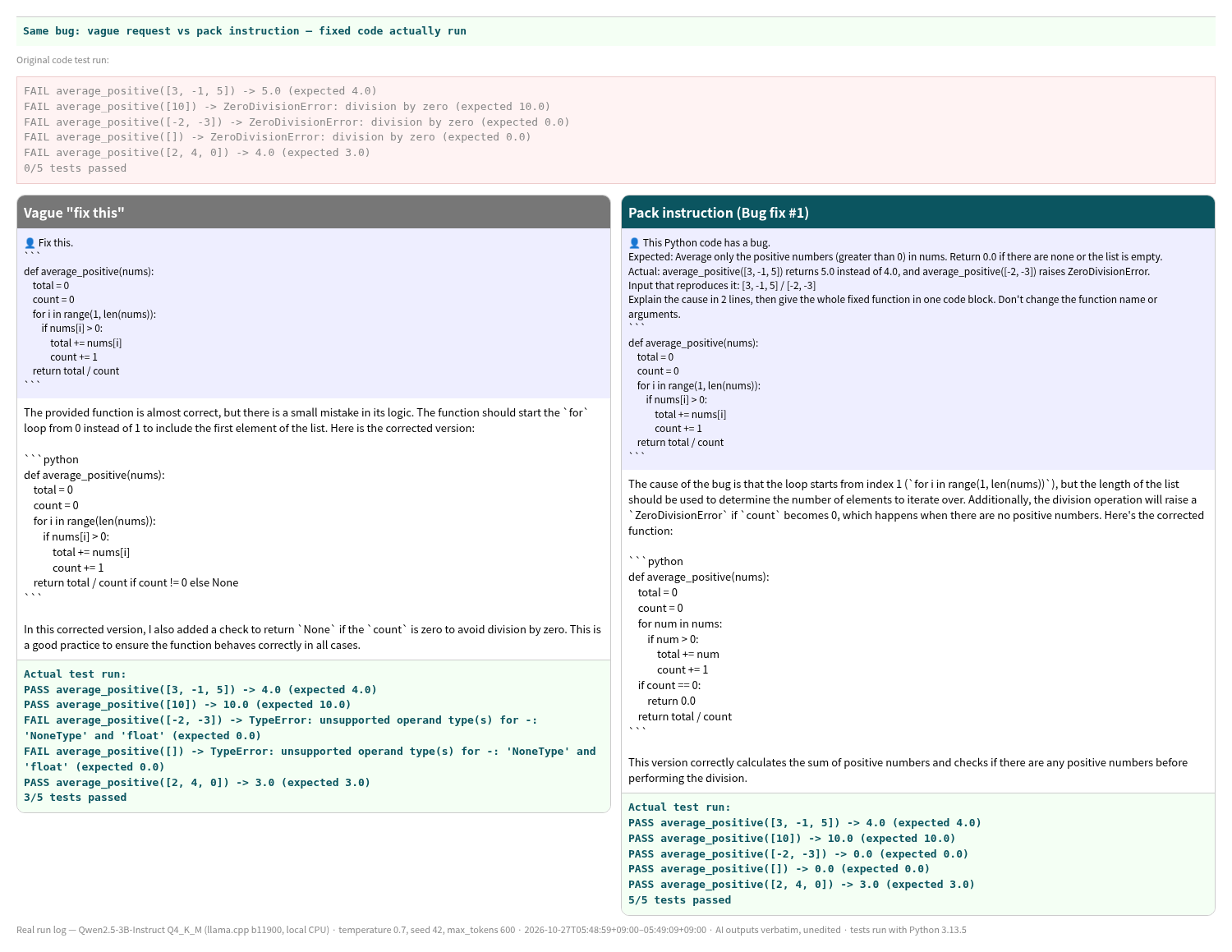
Task: Click "Actual test run:" in the Vague panel
Action: coord(76,674)
